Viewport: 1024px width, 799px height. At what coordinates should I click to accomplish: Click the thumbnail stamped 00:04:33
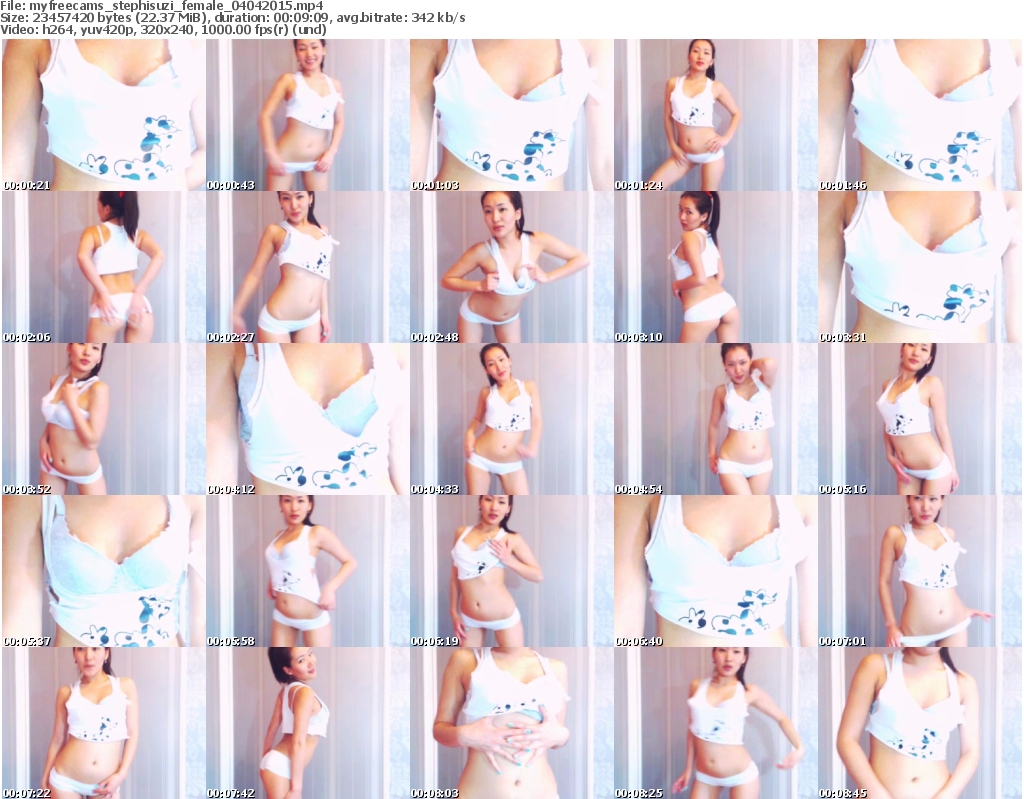click(x=511, y=419)
